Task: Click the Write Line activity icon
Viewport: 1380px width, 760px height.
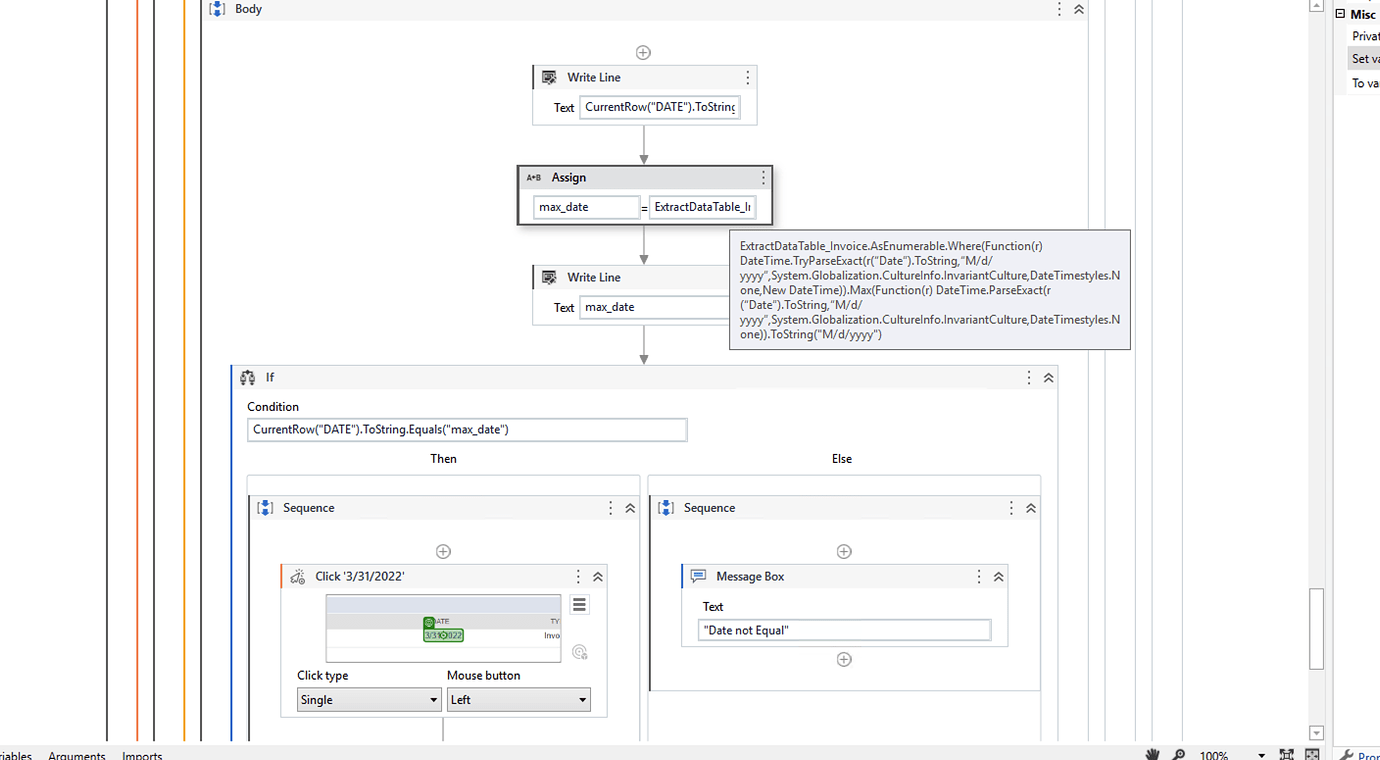Action: pyautogui.click(x=547, y=77)
